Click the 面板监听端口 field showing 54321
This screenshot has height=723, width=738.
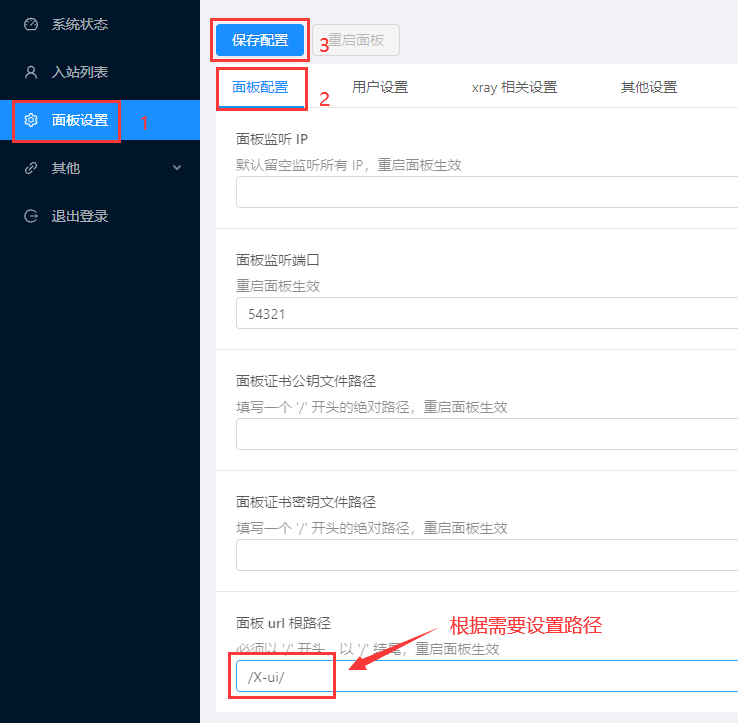click(486, 313)
